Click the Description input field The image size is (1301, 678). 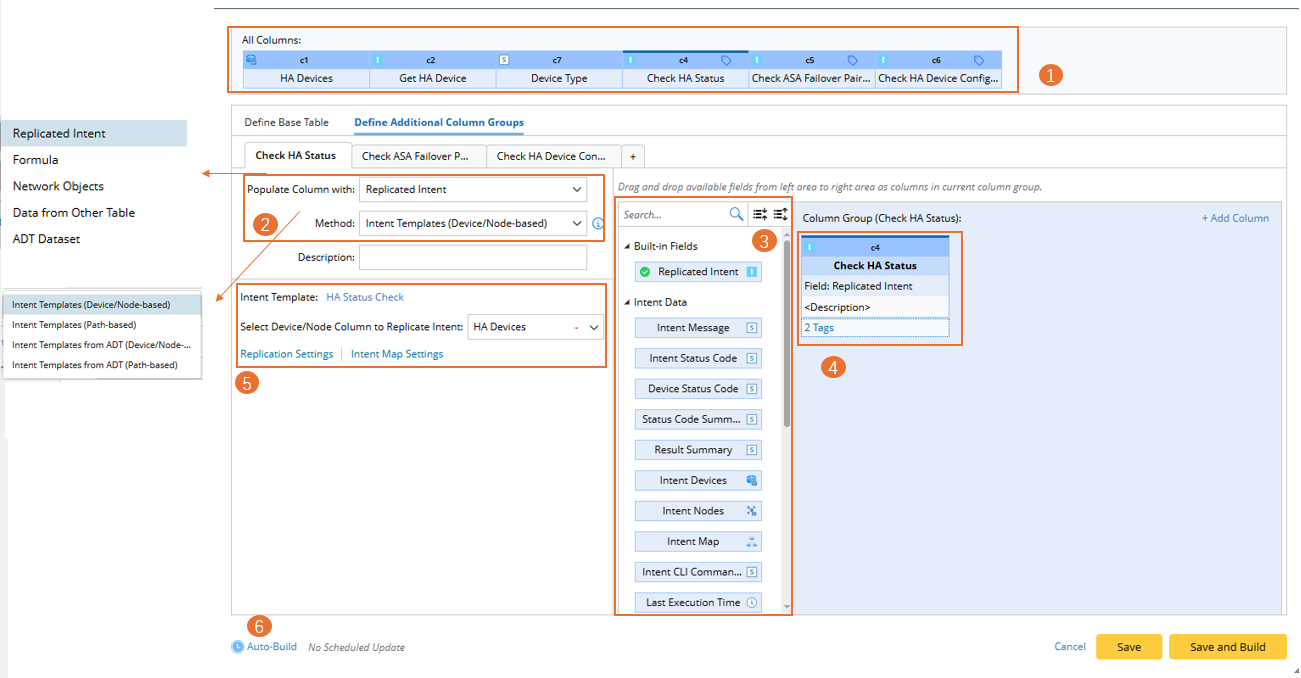pos(473,257)
